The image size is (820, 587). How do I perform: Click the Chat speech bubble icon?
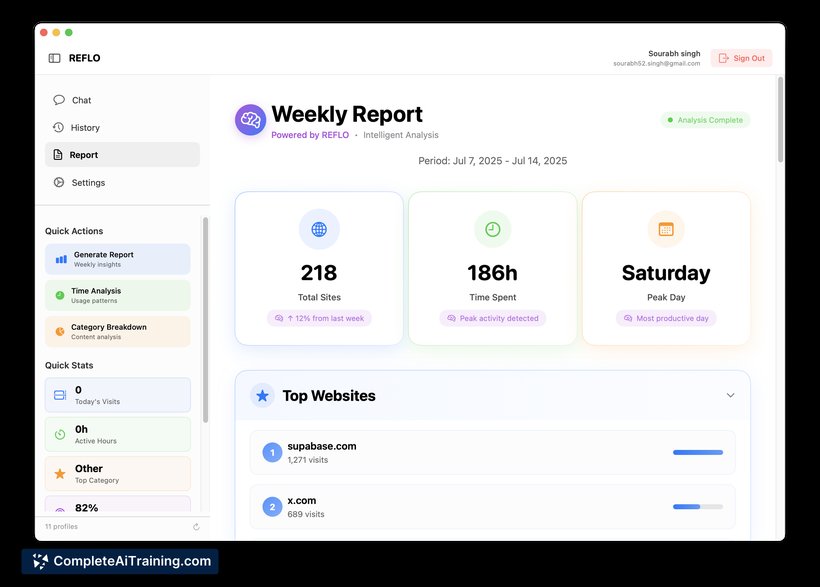pyautogui.click(x=59, y=100)
